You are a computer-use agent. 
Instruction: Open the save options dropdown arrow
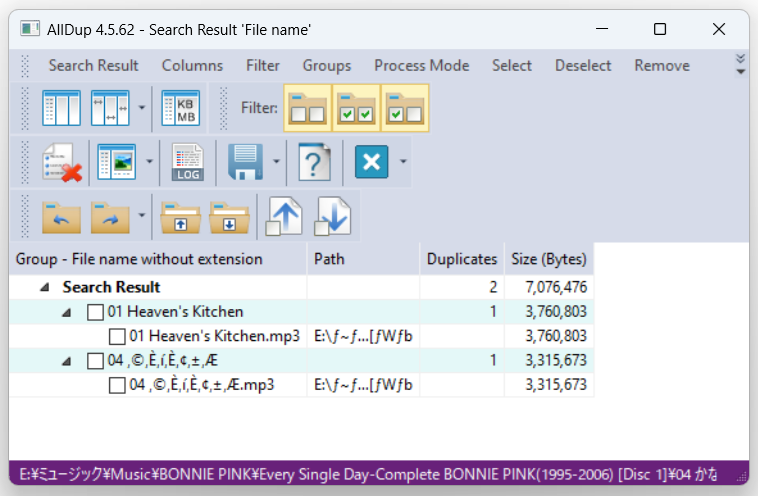[x=276, y=161]
